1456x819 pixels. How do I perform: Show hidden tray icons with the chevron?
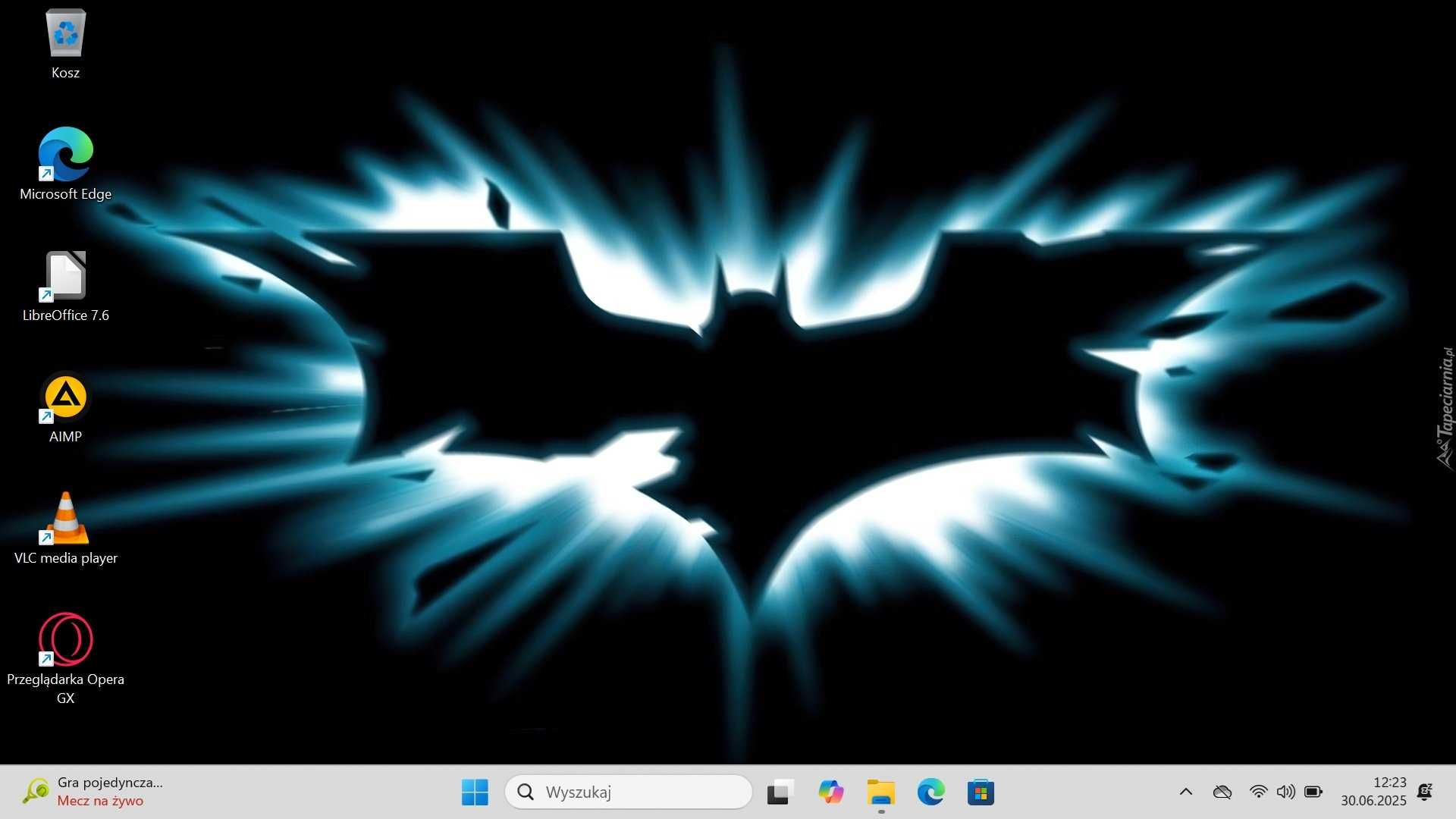(x=1186, y=792)
